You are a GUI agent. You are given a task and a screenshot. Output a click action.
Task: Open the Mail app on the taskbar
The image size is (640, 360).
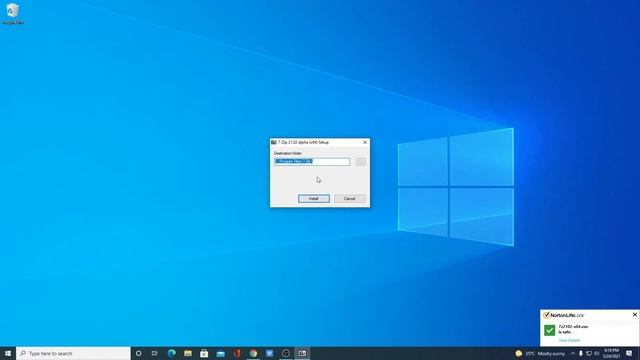tap(220, 353)
